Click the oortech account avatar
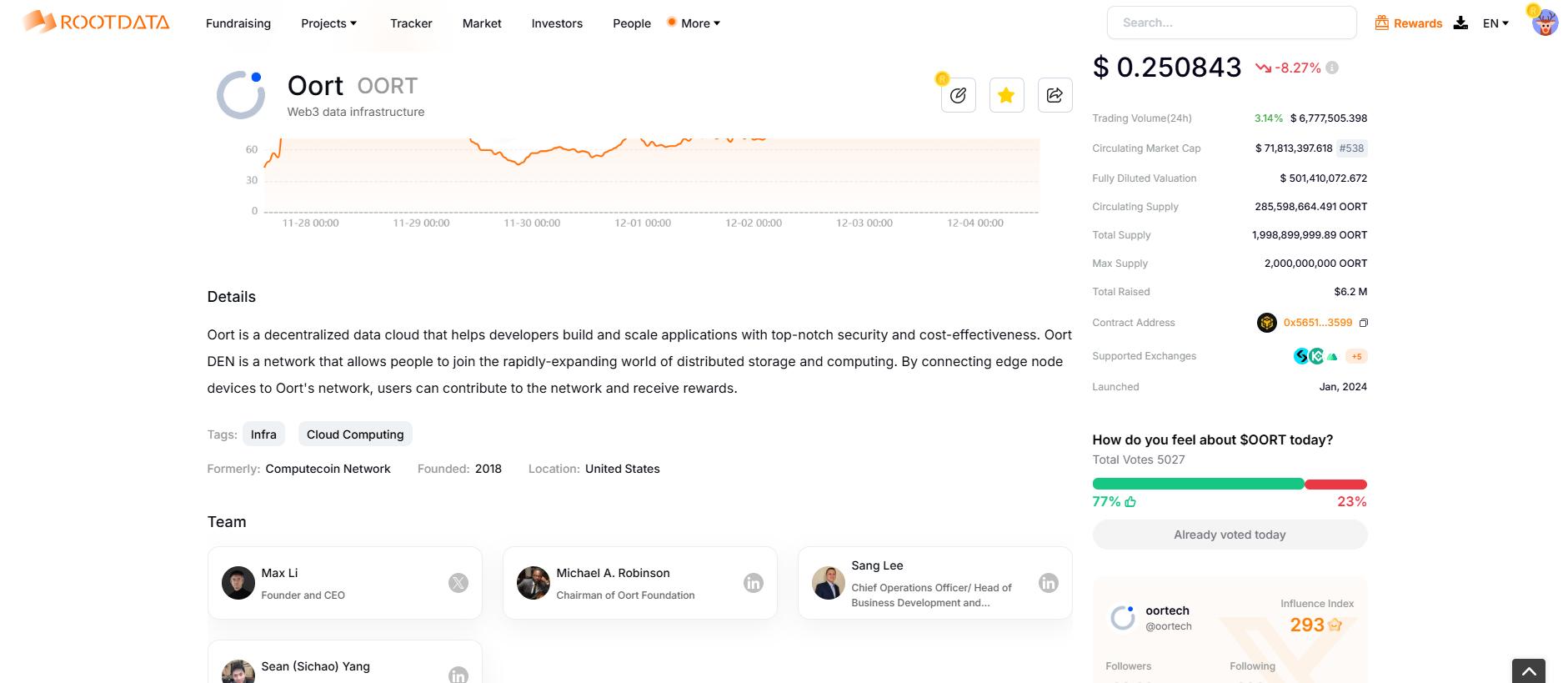This screenshot has width=1568, height=683. (x=1123, y=618)
